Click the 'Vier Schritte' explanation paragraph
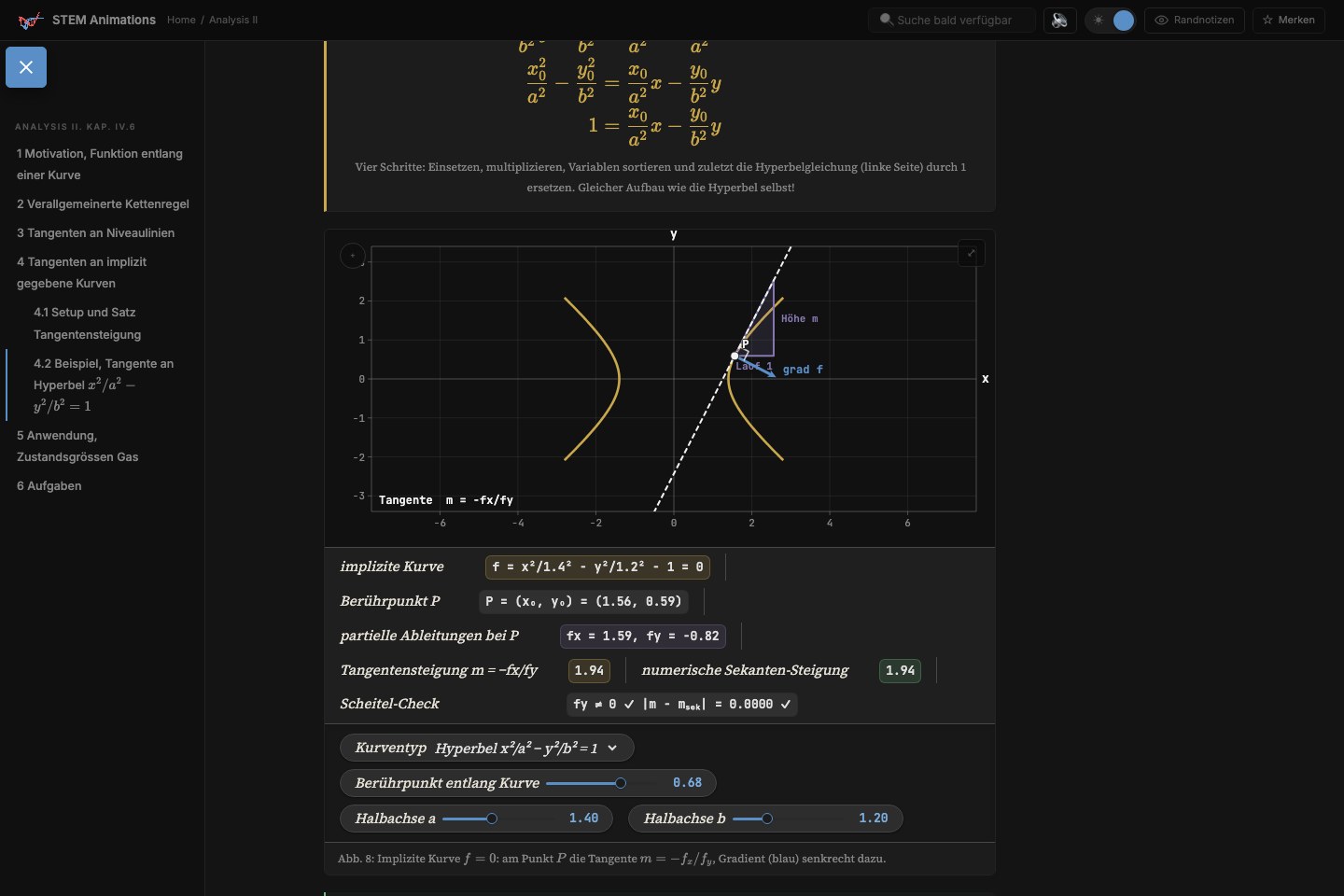 click(x=660, y=177)
